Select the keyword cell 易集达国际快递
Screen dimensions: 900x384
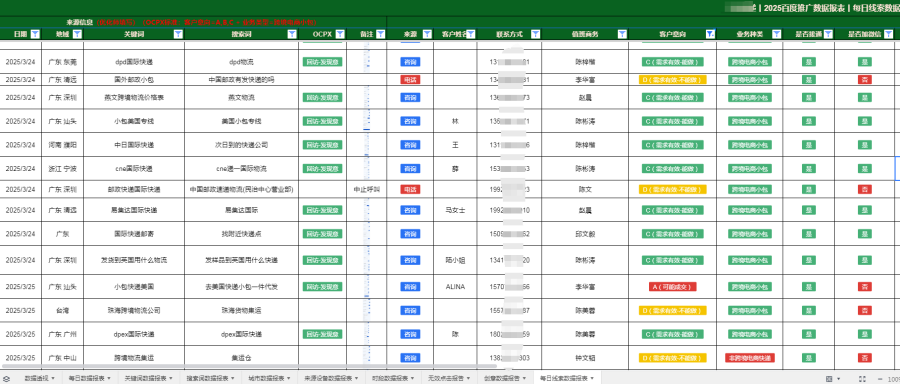click(134, 210)
